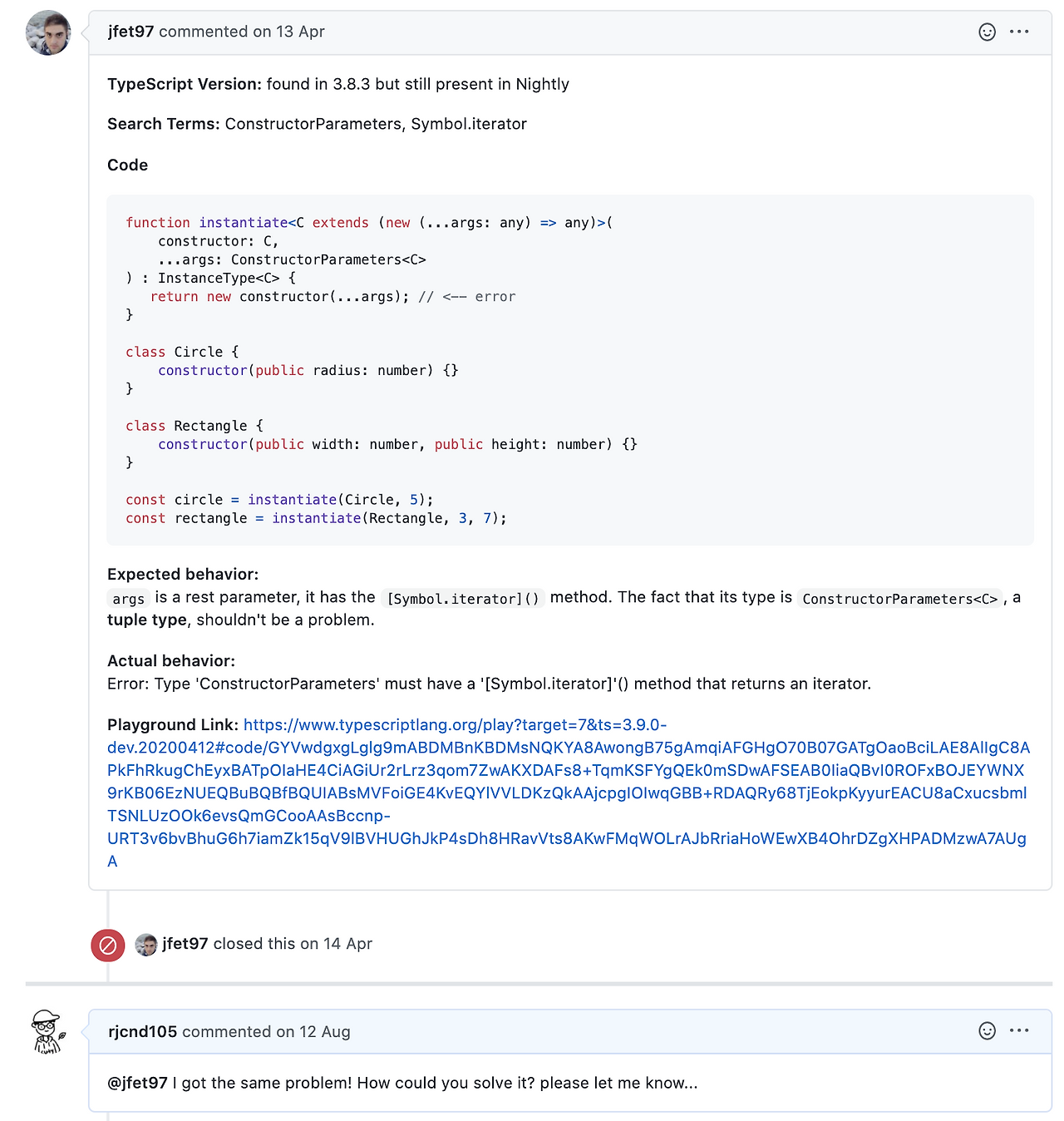Click the 'args' inline code snippet
The image size is (1064, 1121).
point(129,599)
